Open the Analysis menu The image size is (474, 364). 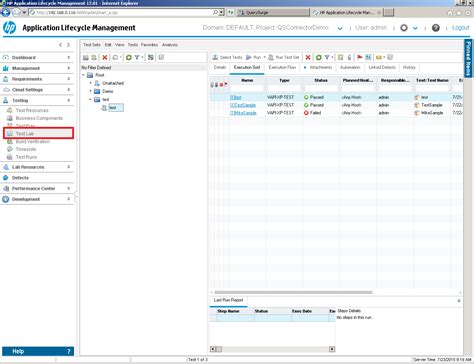pyautogui.click(x=170, y=45)
